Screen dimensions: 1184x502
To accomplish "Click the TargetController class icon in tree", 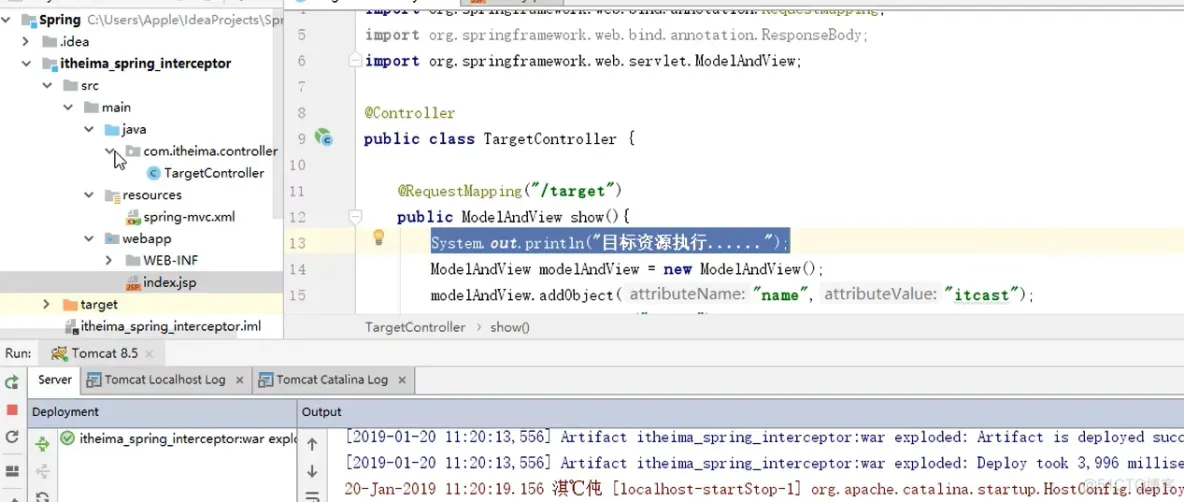I will 153,174.
